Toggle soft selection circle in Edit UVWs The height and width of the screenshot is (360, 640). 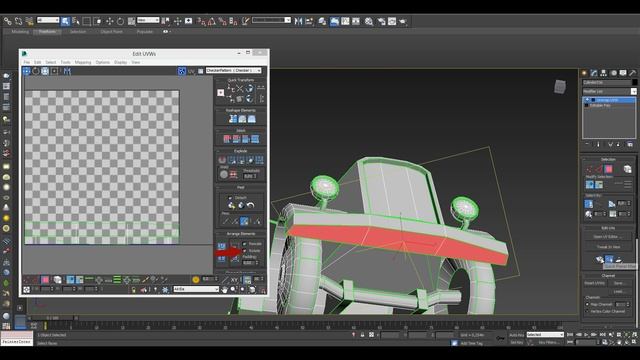pos(196,280)
